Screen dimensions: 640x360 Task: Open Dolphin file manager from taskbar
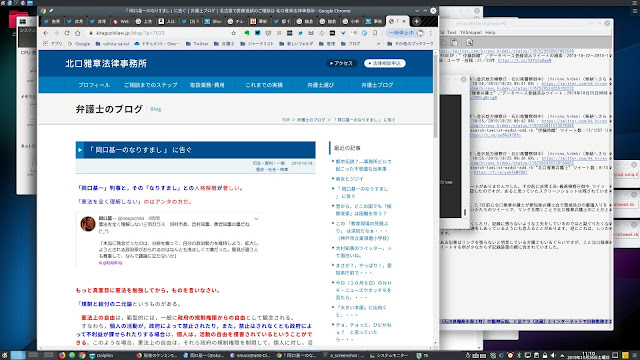click(101, 356)
